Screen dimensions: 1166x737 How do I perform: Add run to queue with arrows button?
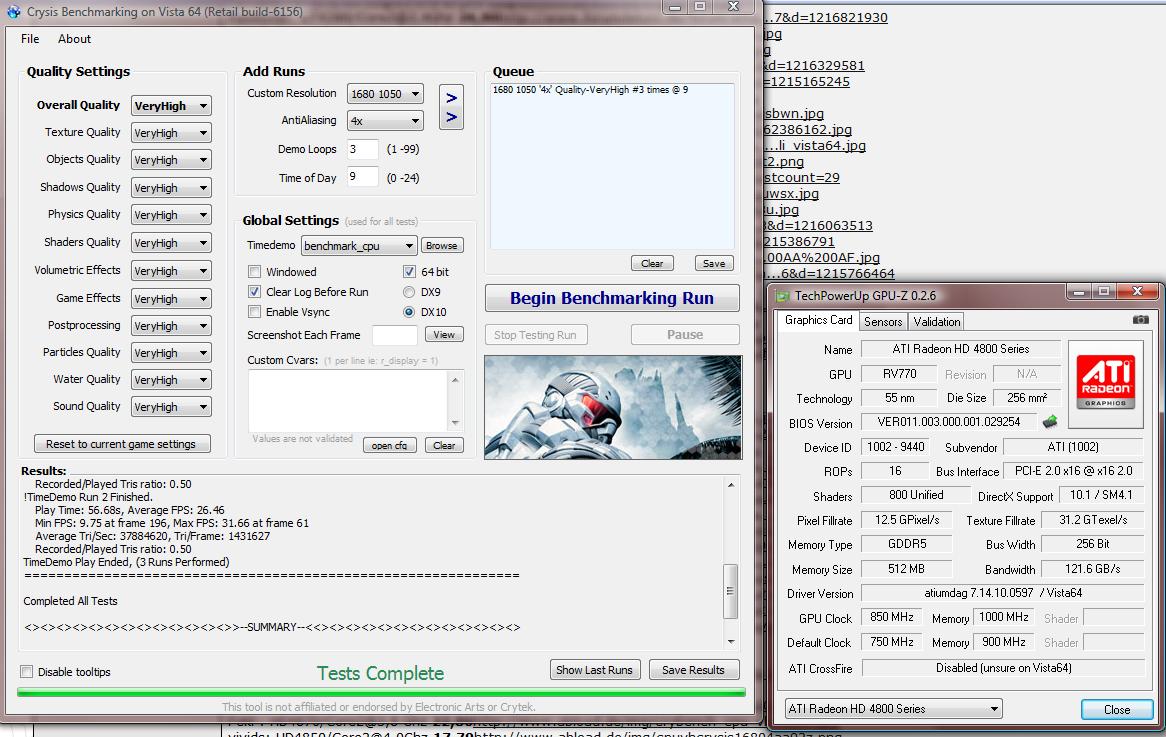coord(451,107)
